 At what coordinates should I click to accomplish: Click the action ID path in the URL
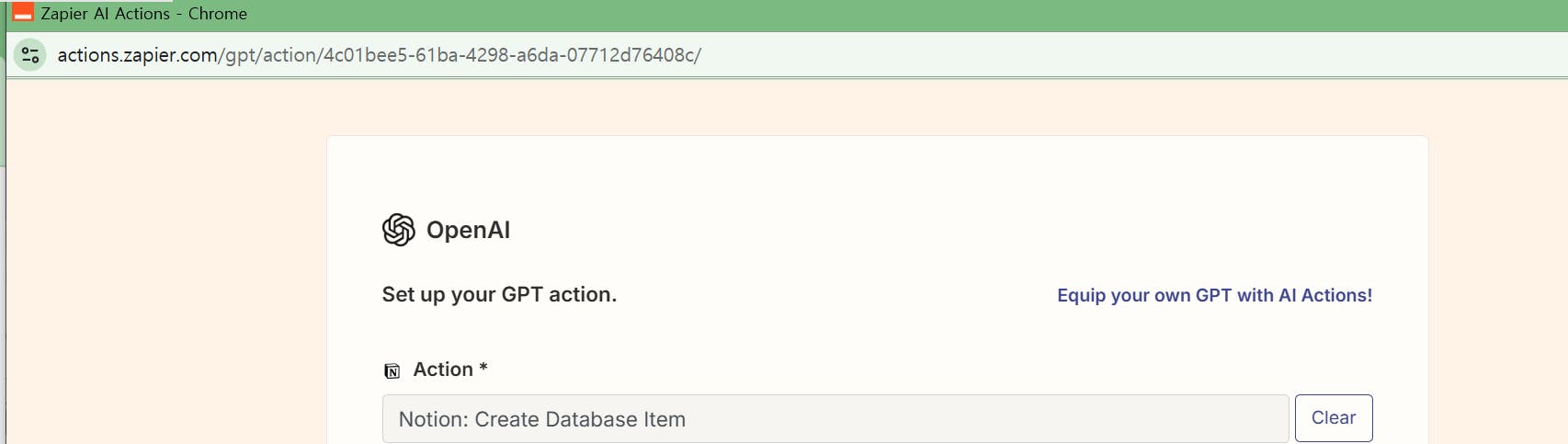point(510,55)
